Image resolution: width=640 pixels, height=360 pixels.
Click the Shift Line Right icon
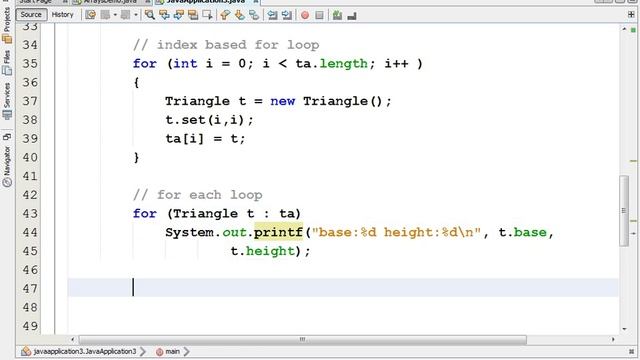pos(287,15)
